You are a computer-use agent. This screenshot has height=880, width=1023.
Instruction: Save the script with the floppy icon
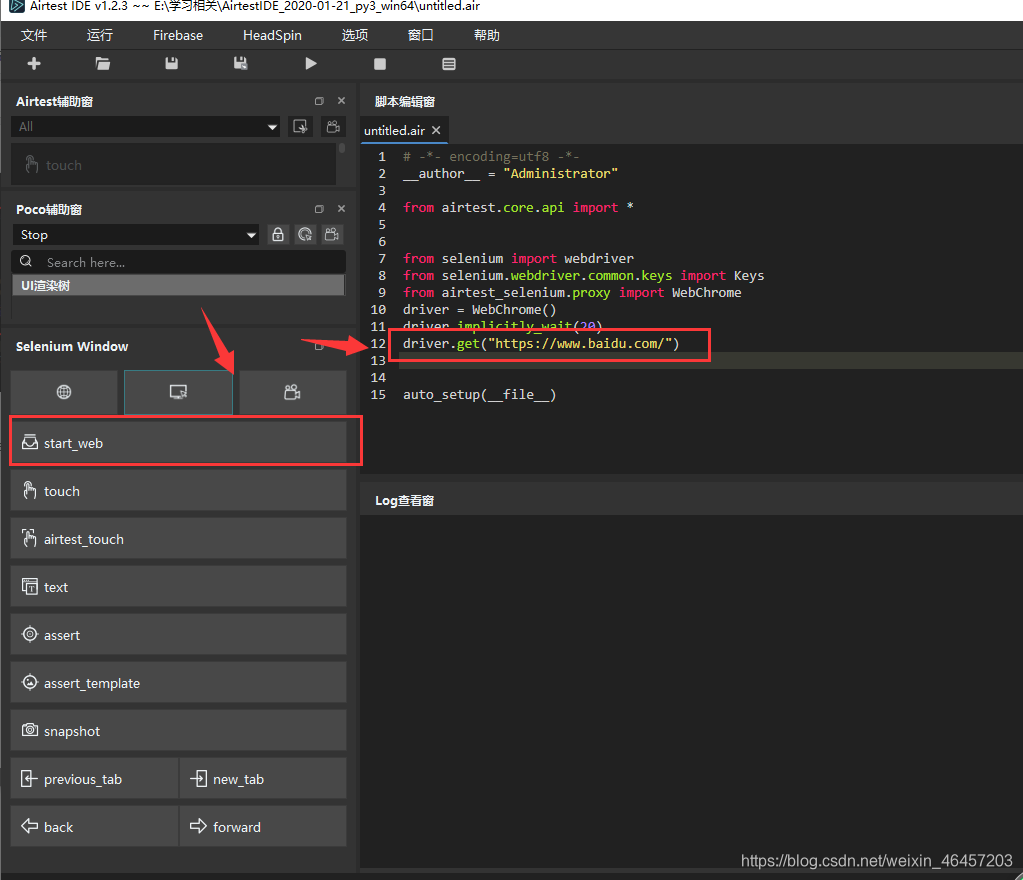pyautogui.click(x=172, y=63)
